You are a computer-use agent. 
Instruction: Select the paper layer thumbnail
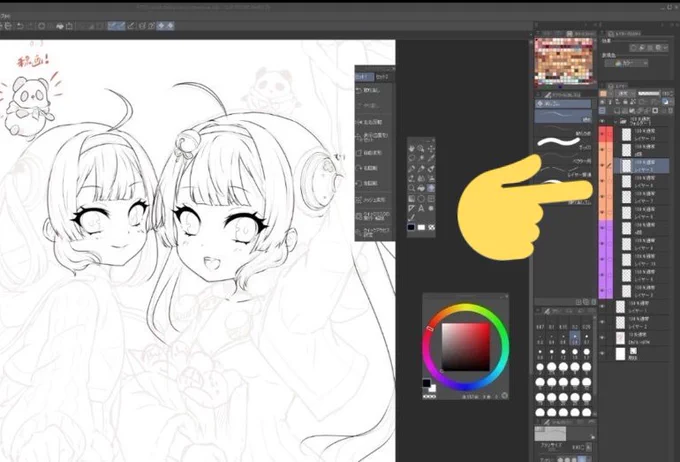621,354
